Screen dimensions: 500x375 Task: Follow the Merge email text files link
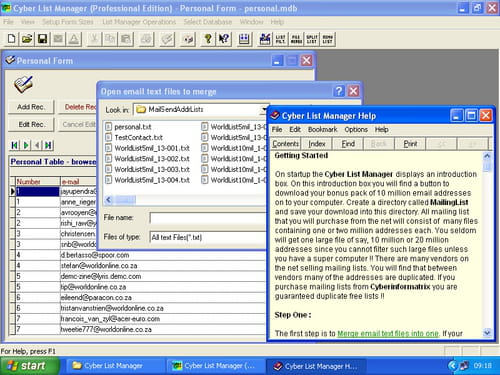[x=388, y=333]
